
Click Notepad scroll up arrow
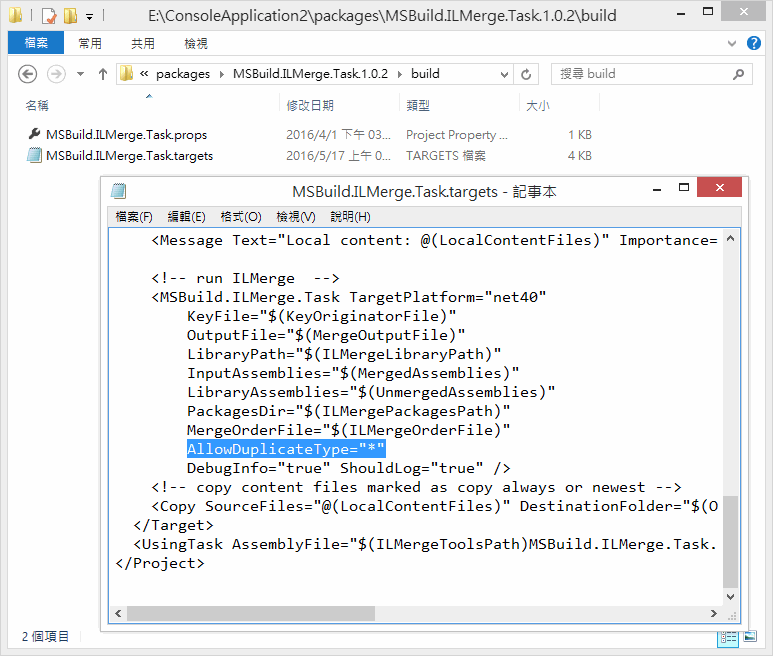(x=731, y=239)
